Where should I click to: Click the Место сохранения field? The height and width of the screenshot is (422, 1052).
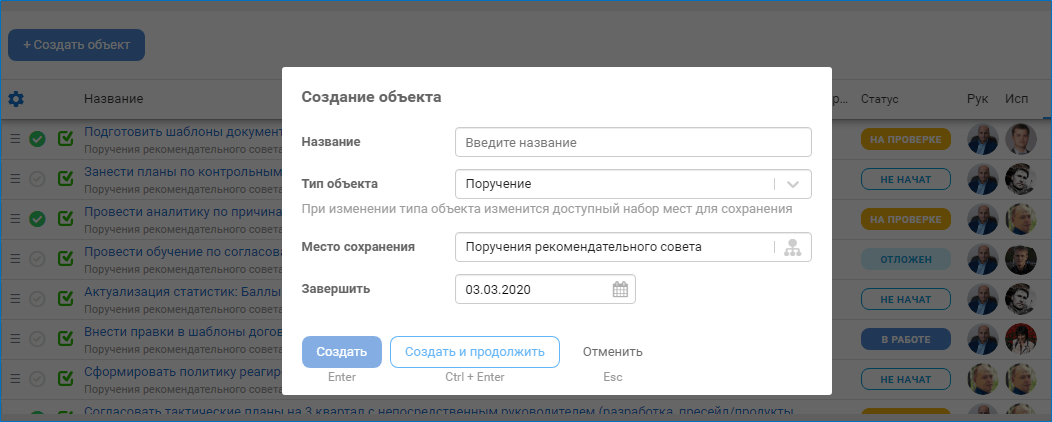click(x=633, y=247)
